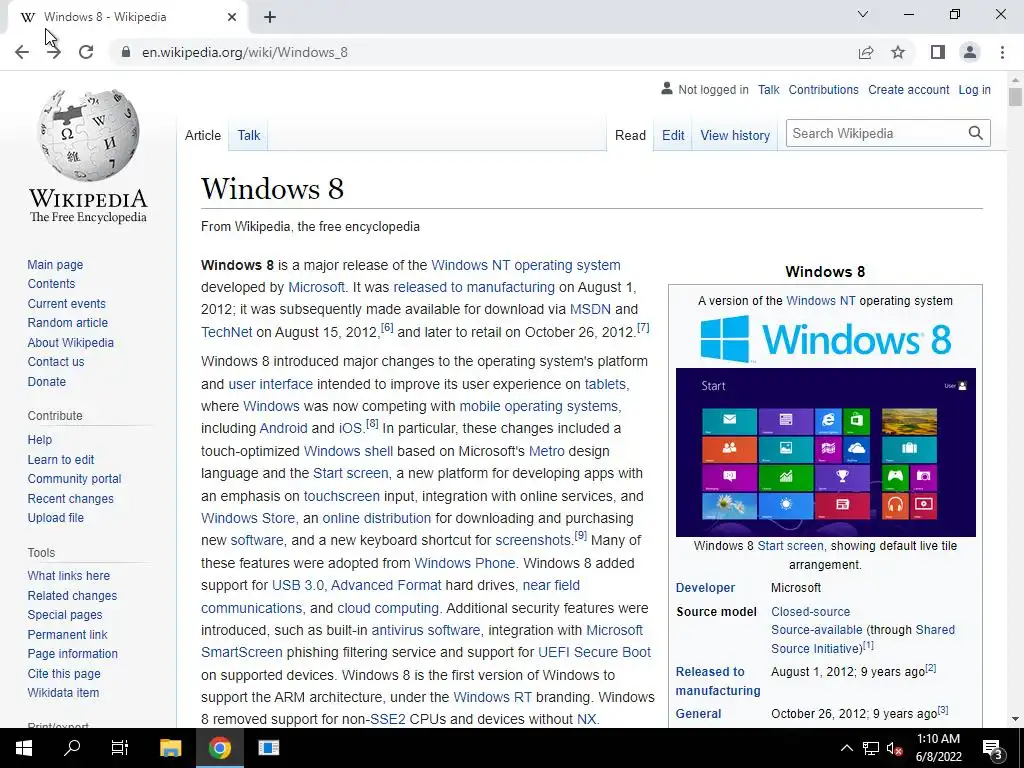Open the View history tab
1024x768 pixels.
735,135
